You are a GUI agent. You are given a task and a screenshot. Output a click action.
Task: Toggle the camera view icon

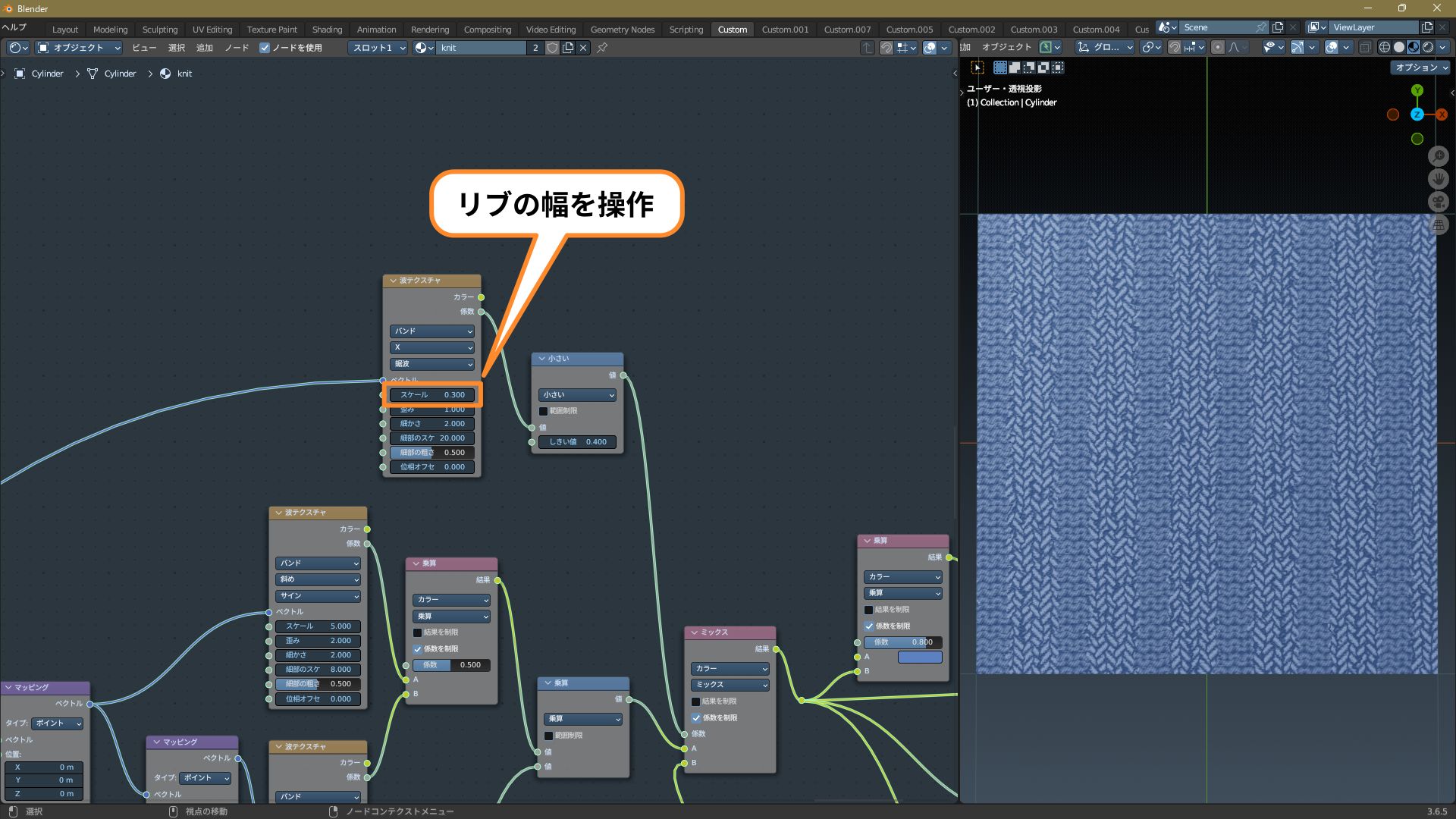pos(1439,202)
